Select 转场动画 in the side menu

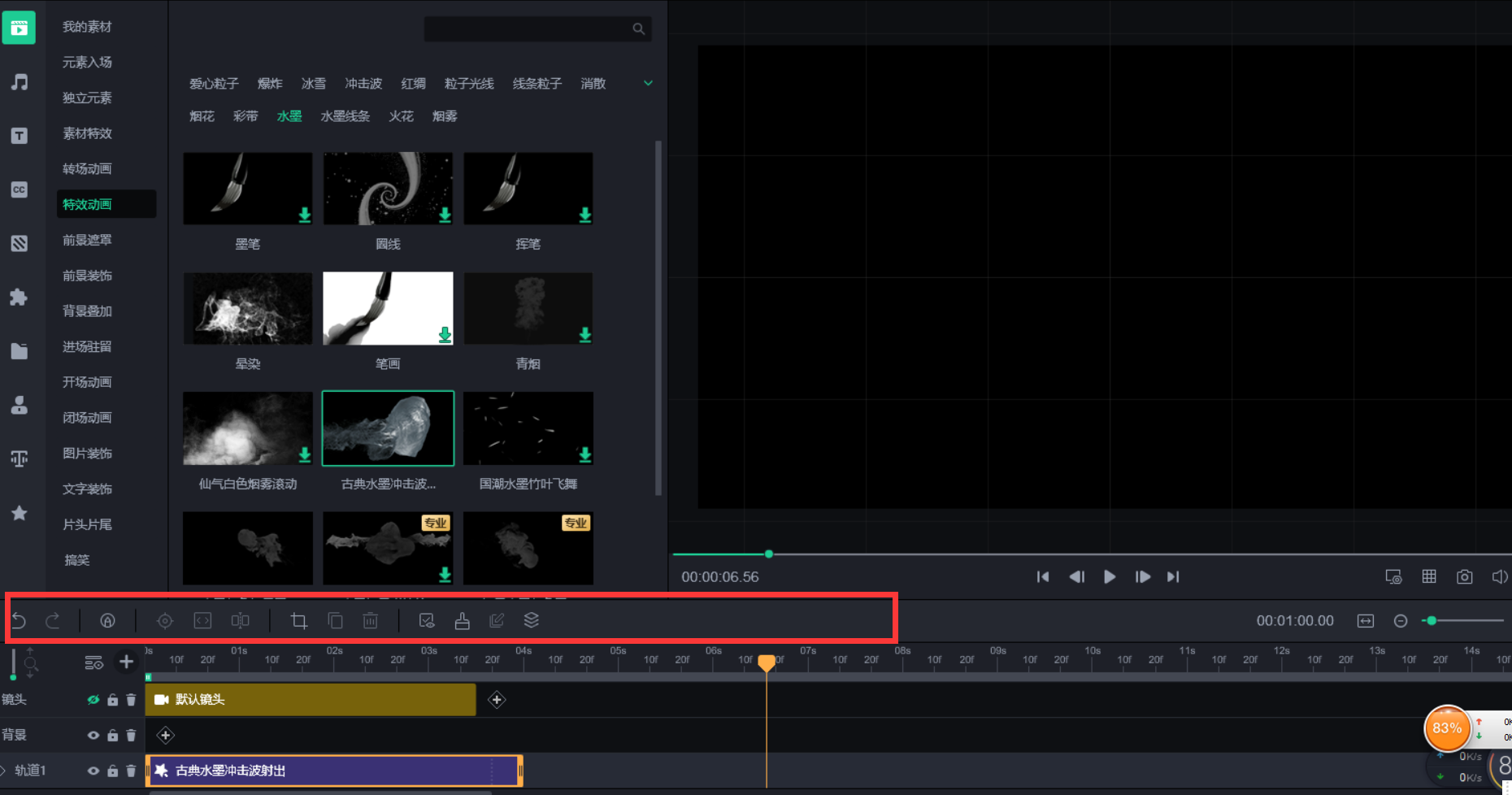(x=87, y=169)
